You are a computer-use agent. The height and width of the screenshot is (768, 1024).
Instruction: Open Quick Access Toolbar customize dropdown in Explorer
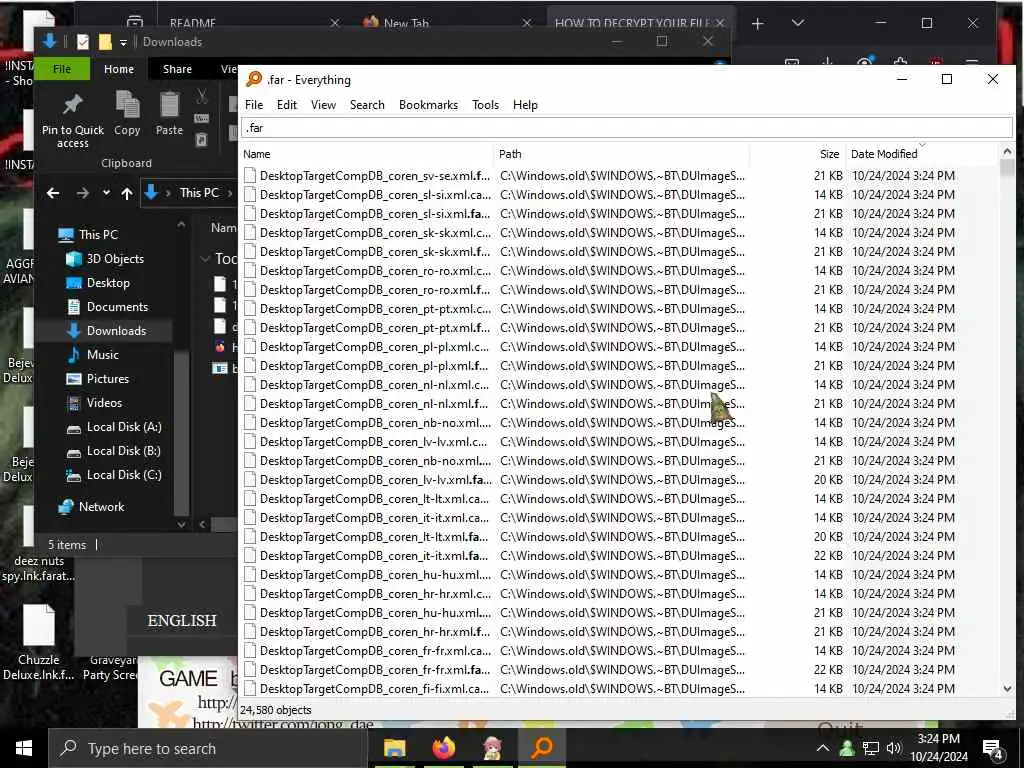(123, 42)
